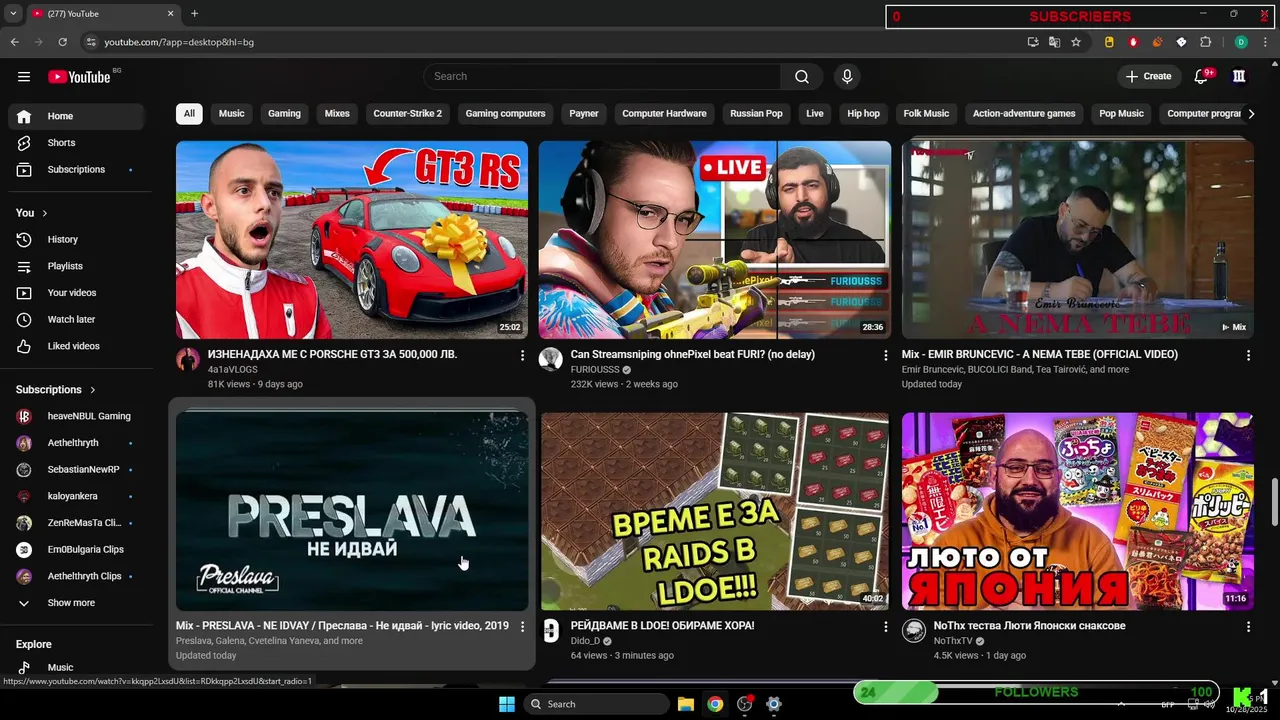Open options menu for Preslava mix
Screen dimensions: 1280x720
[522, 626]
